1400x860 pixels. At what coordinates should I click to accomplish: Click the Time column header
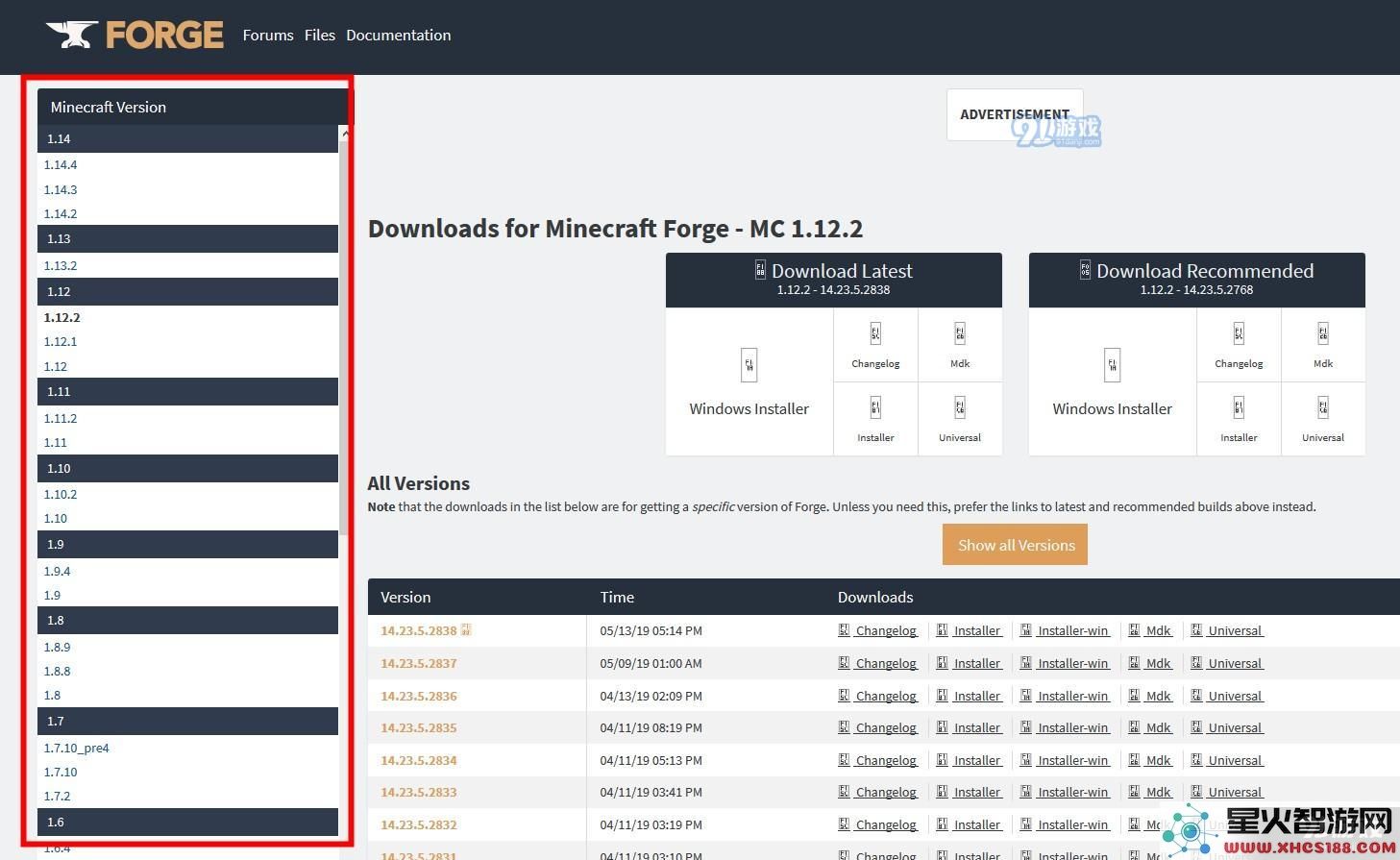[617, 597]
